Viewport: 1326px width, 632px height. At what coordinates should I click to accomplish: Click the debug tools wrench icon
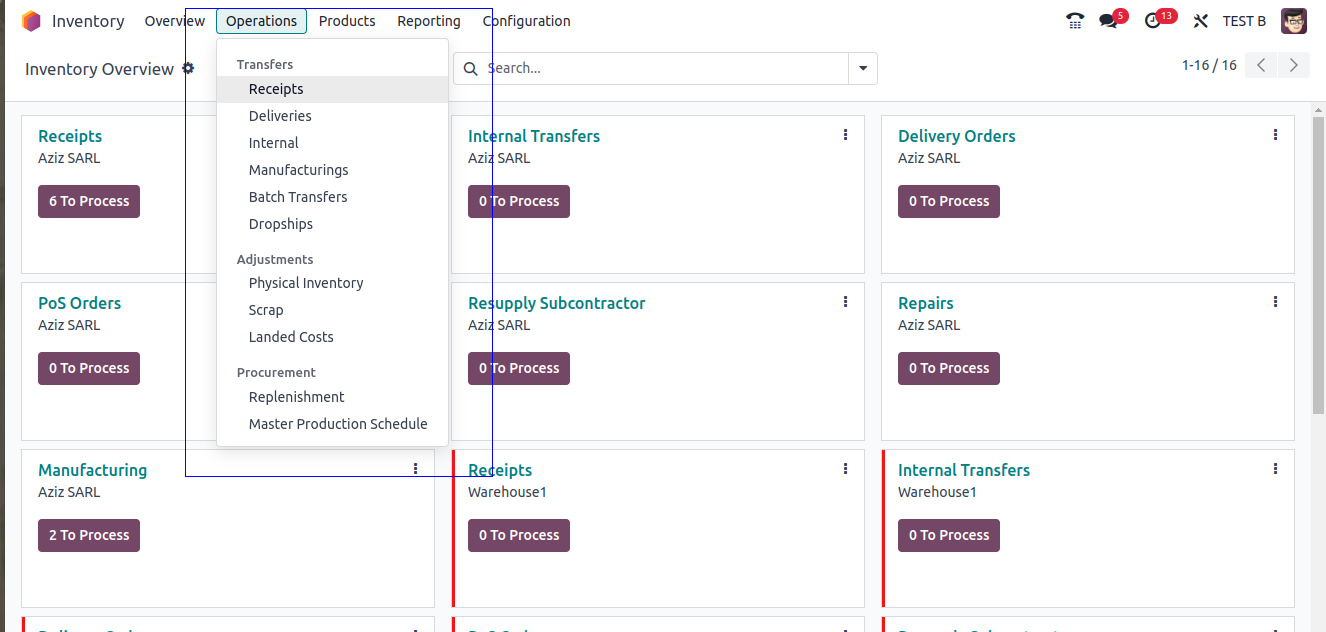pos(1201,21)
